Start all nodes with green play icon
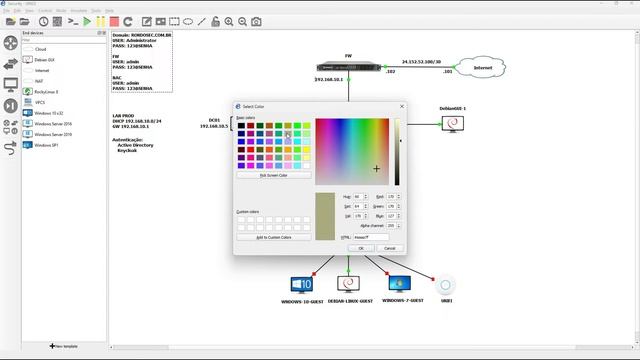 coord(87,22)
